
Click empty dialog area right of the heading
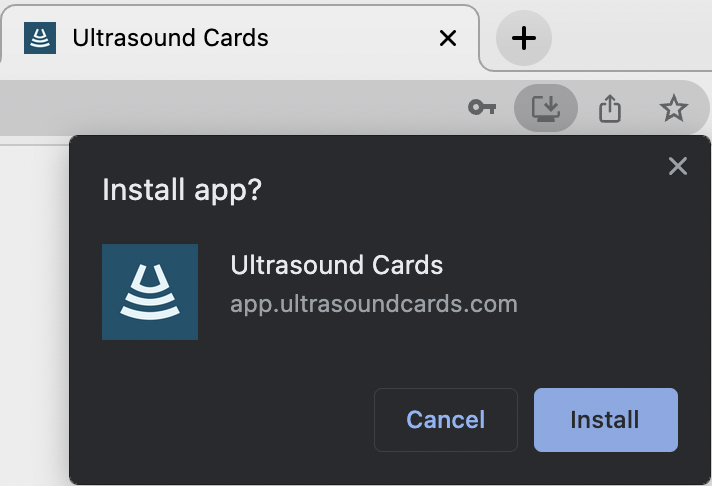click(x=460, y=189)
